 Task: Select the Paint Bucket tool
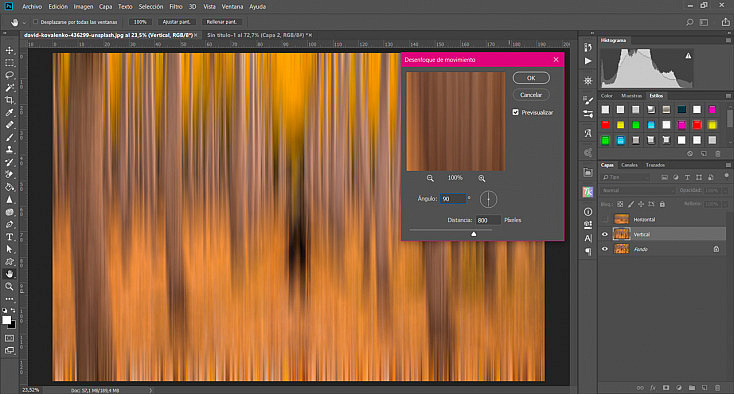point(9,187)
